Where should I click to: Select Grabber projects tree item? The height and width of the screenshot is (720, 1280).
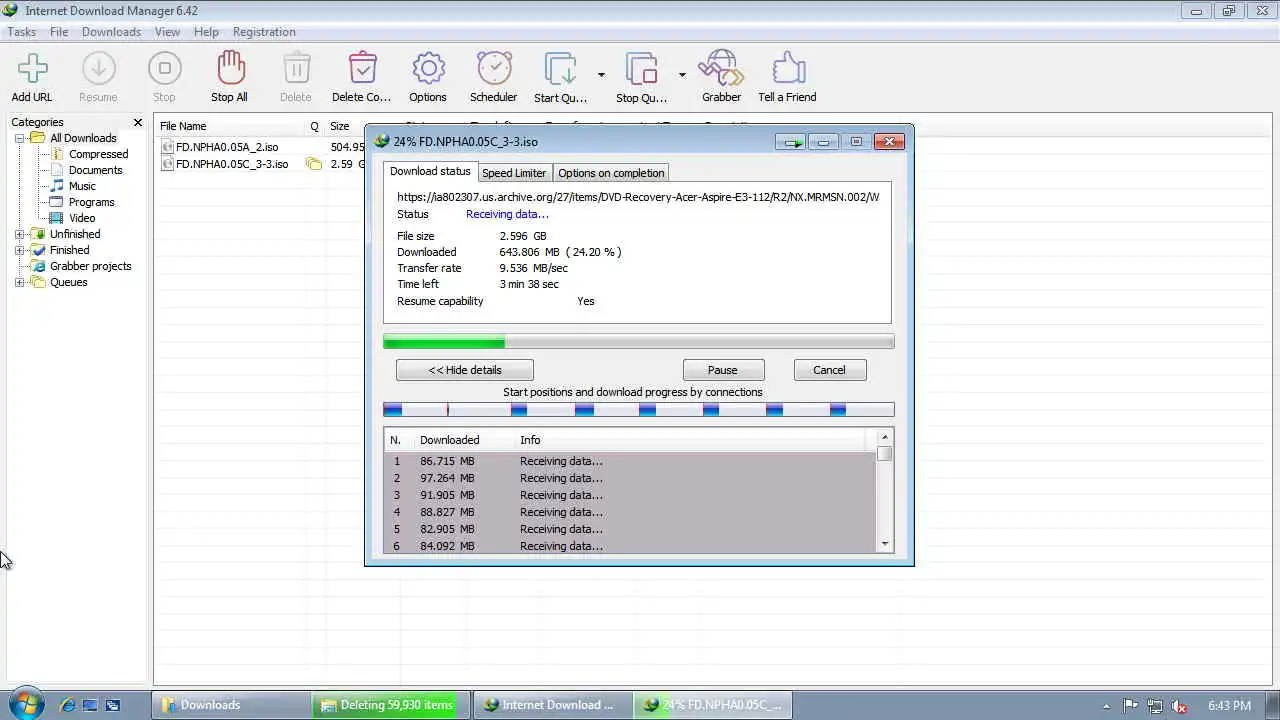click(x=90, y=266)
